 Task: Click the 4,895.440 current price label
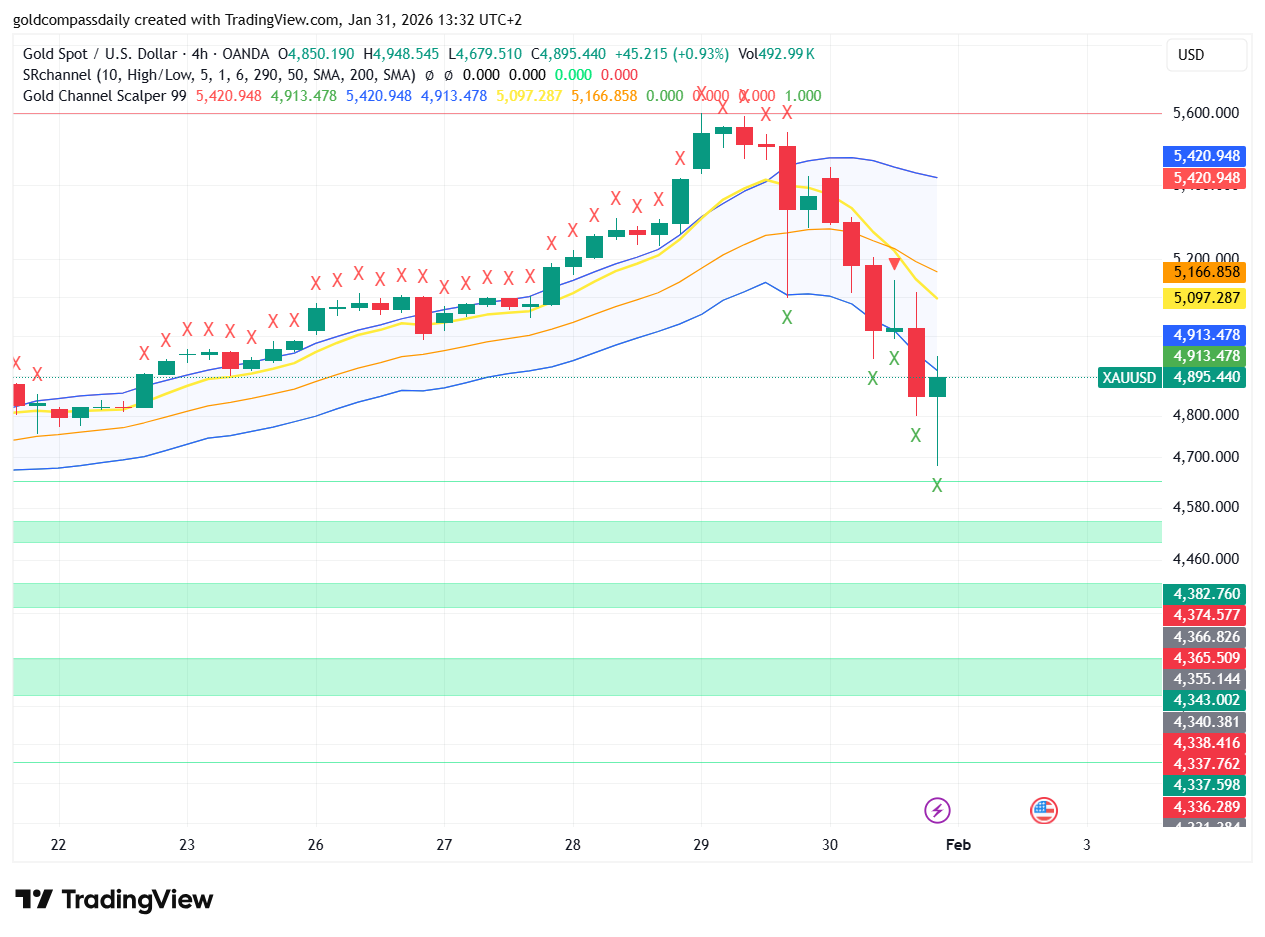(1205, 378)
